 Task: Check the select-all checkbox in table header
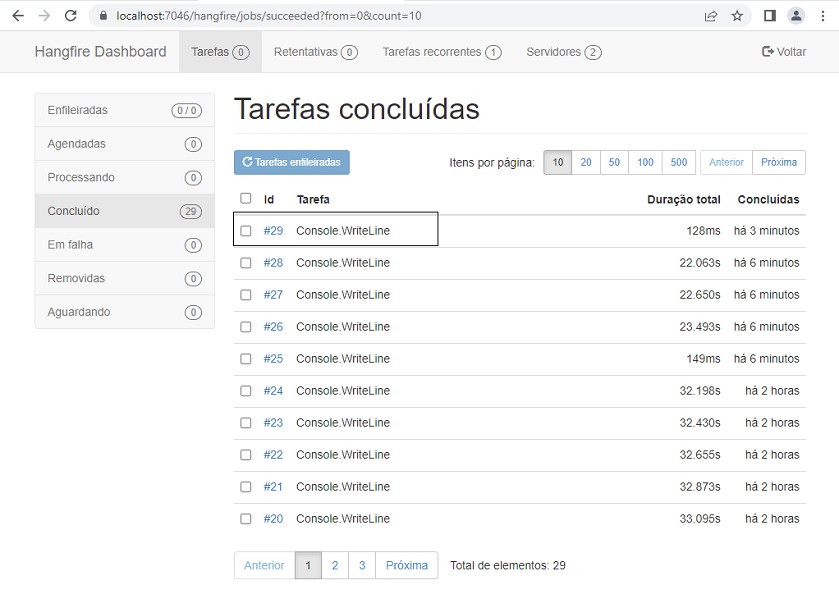pyautogui.click(x=246, y=199)
